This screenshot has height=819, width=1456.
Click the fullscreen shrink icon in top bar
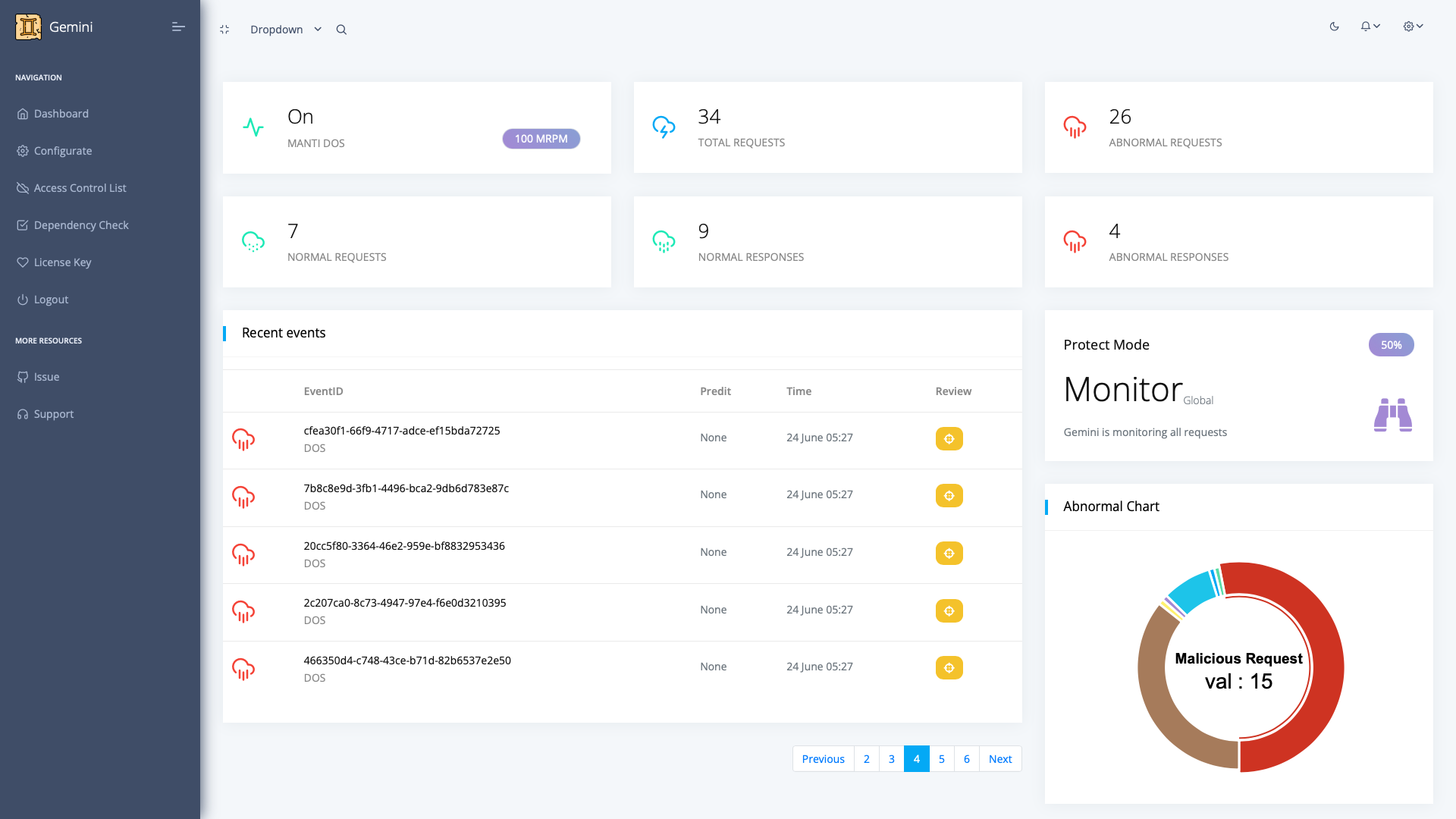[x=224, y=30]
